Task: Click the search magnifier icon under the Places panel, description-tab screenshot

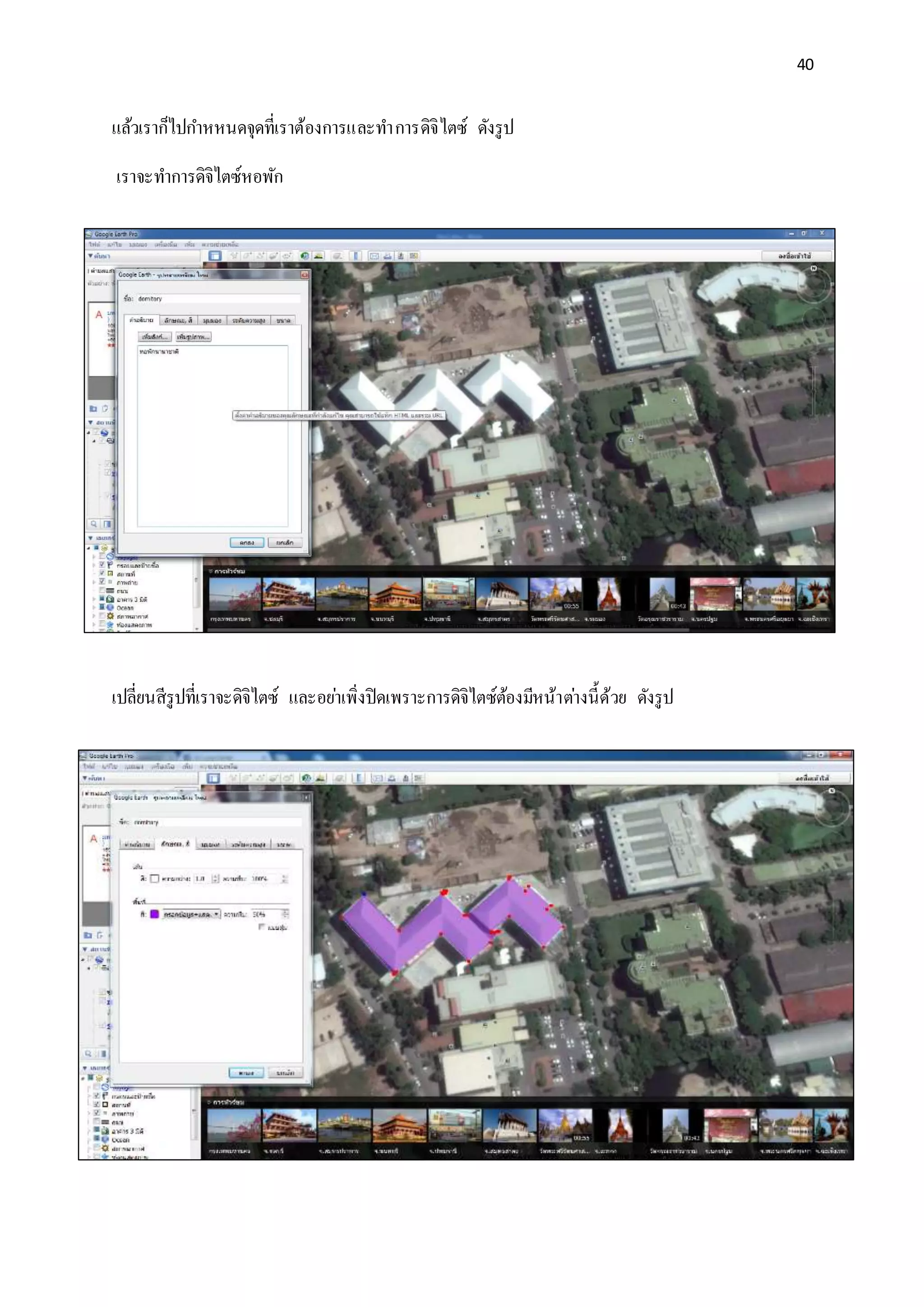Action: coord(94,524)
